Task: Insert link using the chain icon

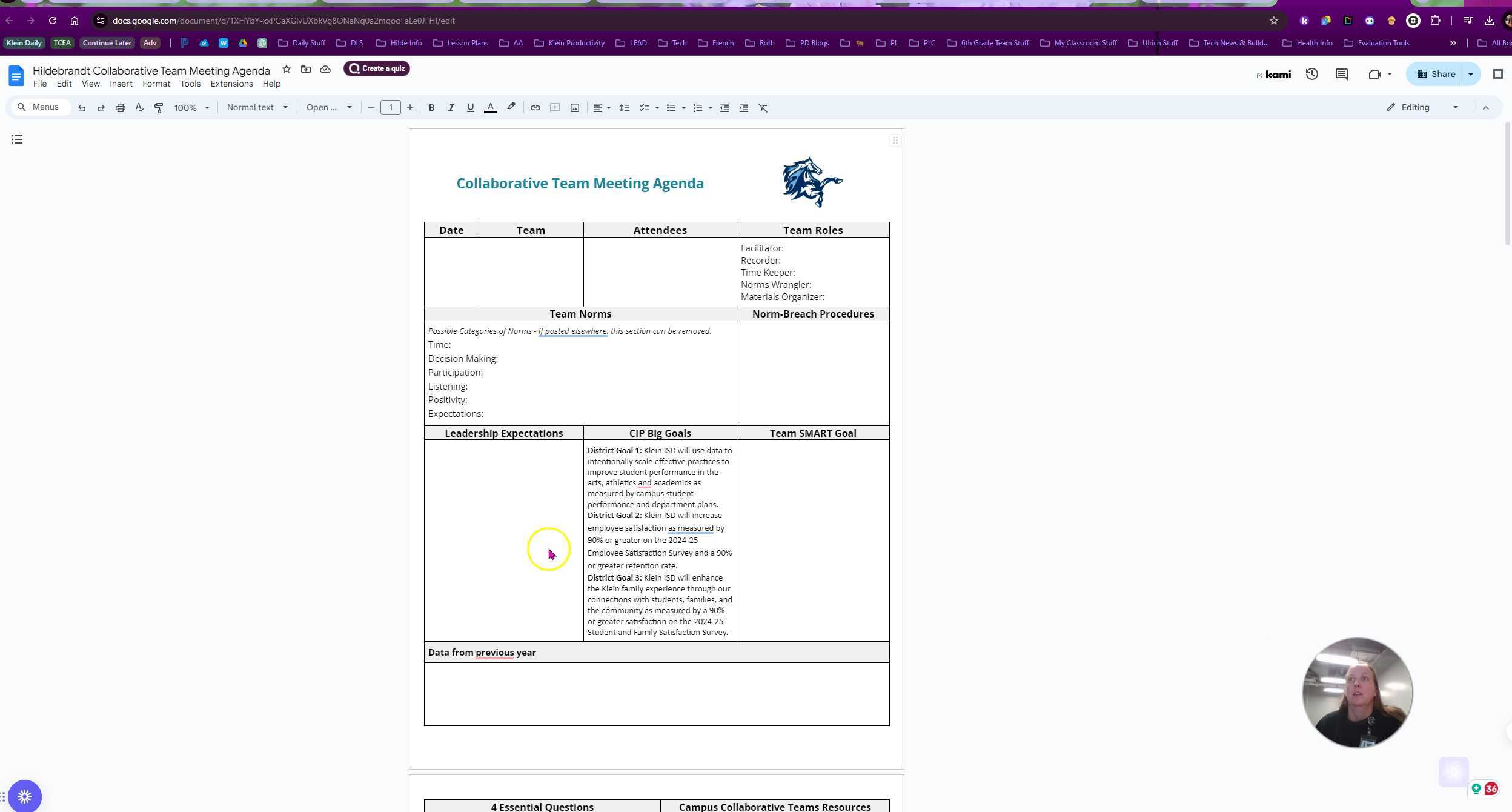Action: pos(535,108)
